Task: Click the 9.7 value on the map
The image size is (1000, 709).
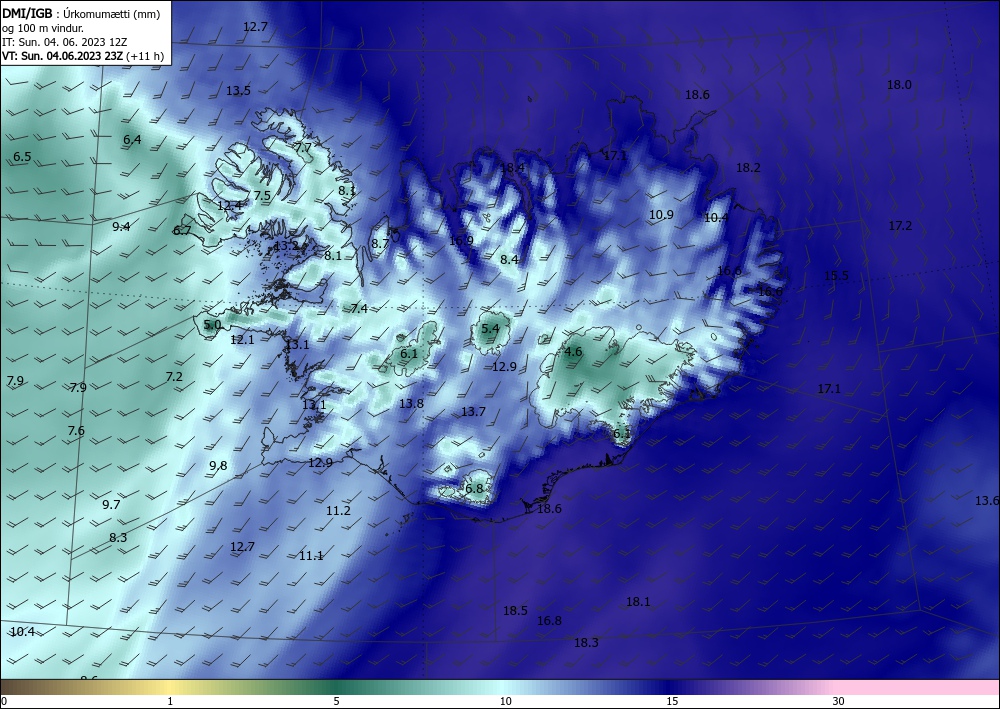Action: (x=111, y=504)
